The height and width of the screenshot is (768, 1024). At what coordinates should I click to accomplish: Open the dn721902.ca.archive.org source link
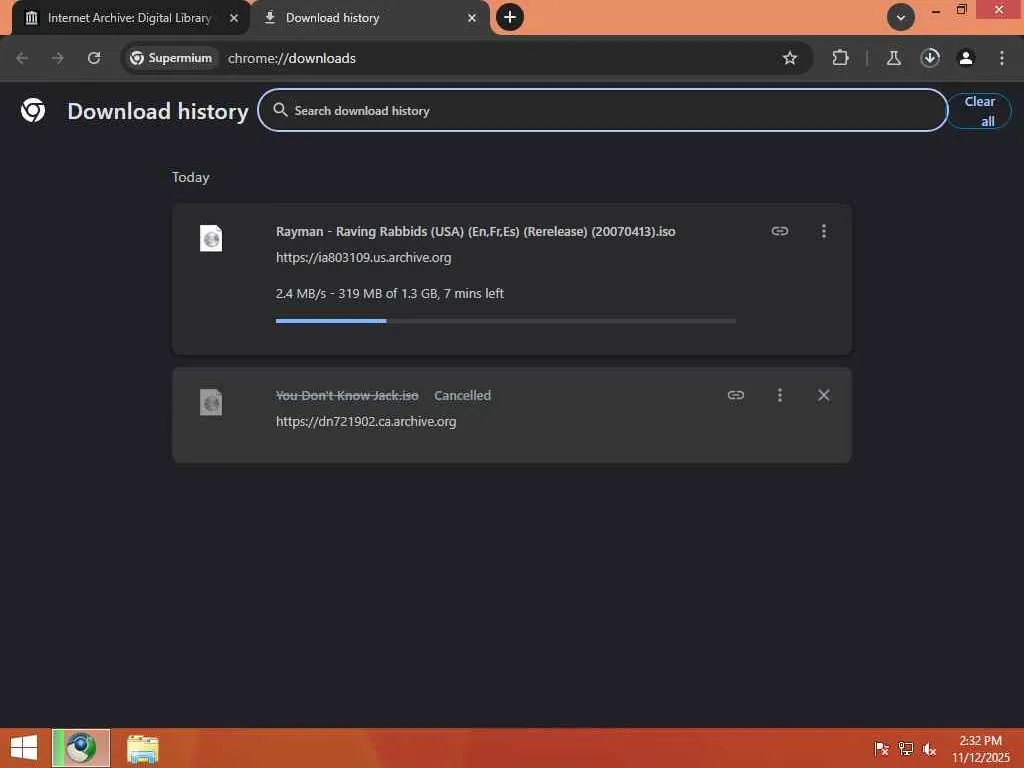coord(366,422)
